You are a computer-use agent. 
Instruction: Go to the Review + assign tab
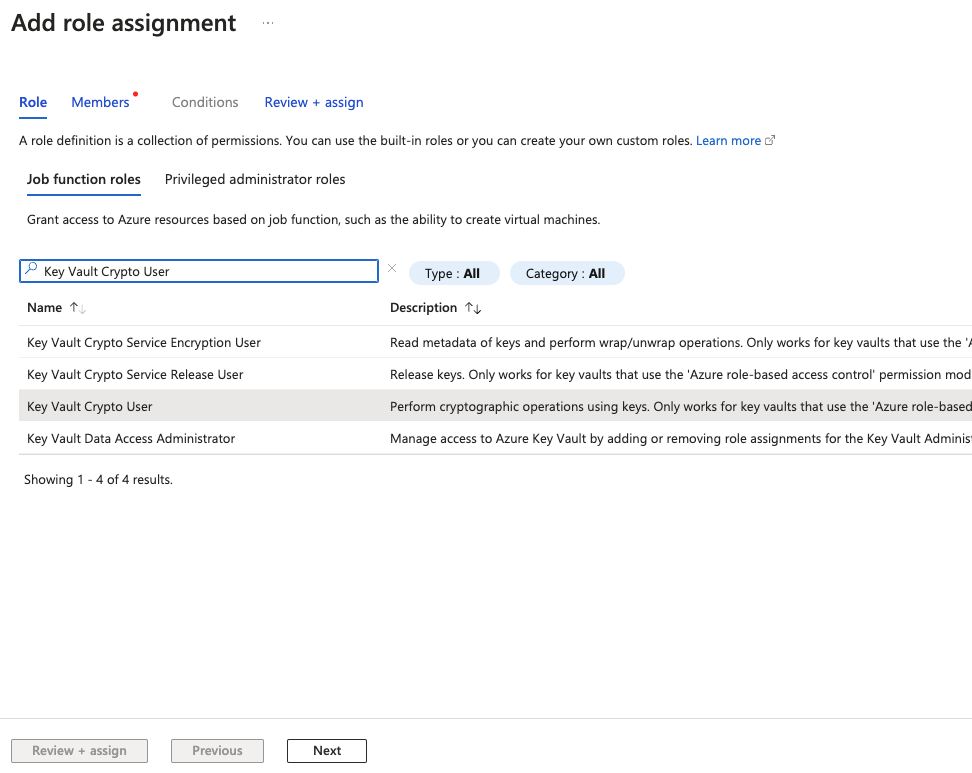(314, 102)
